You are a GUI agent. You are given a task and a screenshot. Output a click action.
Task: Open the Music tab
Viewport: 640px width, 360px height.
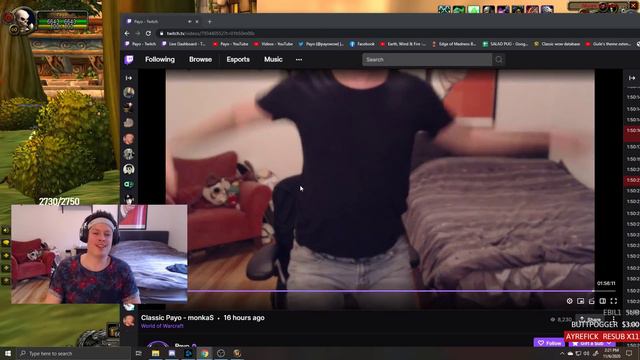tap(273, 60)
